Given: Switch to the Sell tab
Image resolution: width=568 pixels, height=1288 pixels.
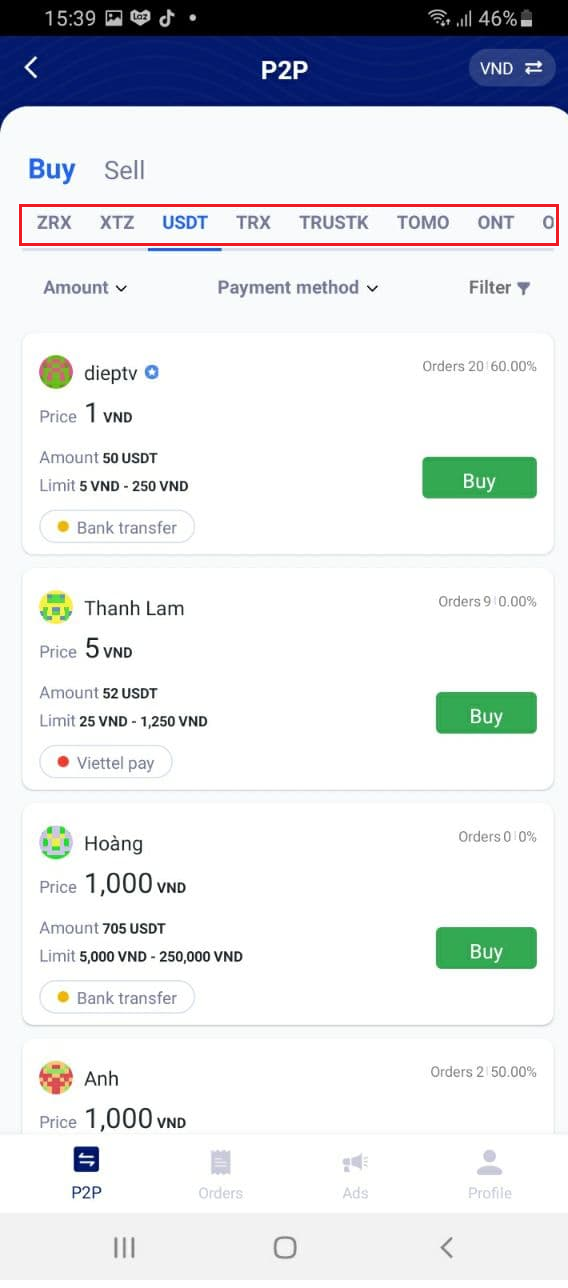Looking at the screenshot, I should click(125, 170).
